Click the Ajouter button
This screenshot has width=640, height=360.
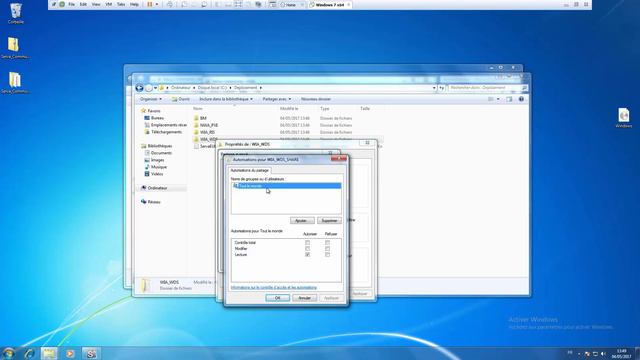[x=302, y=220]
